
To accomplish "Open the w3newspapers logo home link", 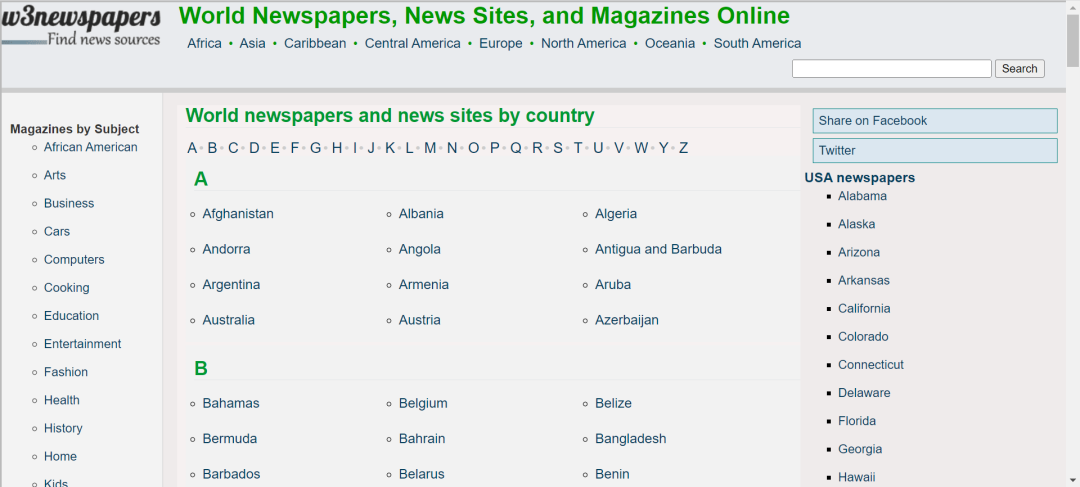I will (x=81, y=26).
